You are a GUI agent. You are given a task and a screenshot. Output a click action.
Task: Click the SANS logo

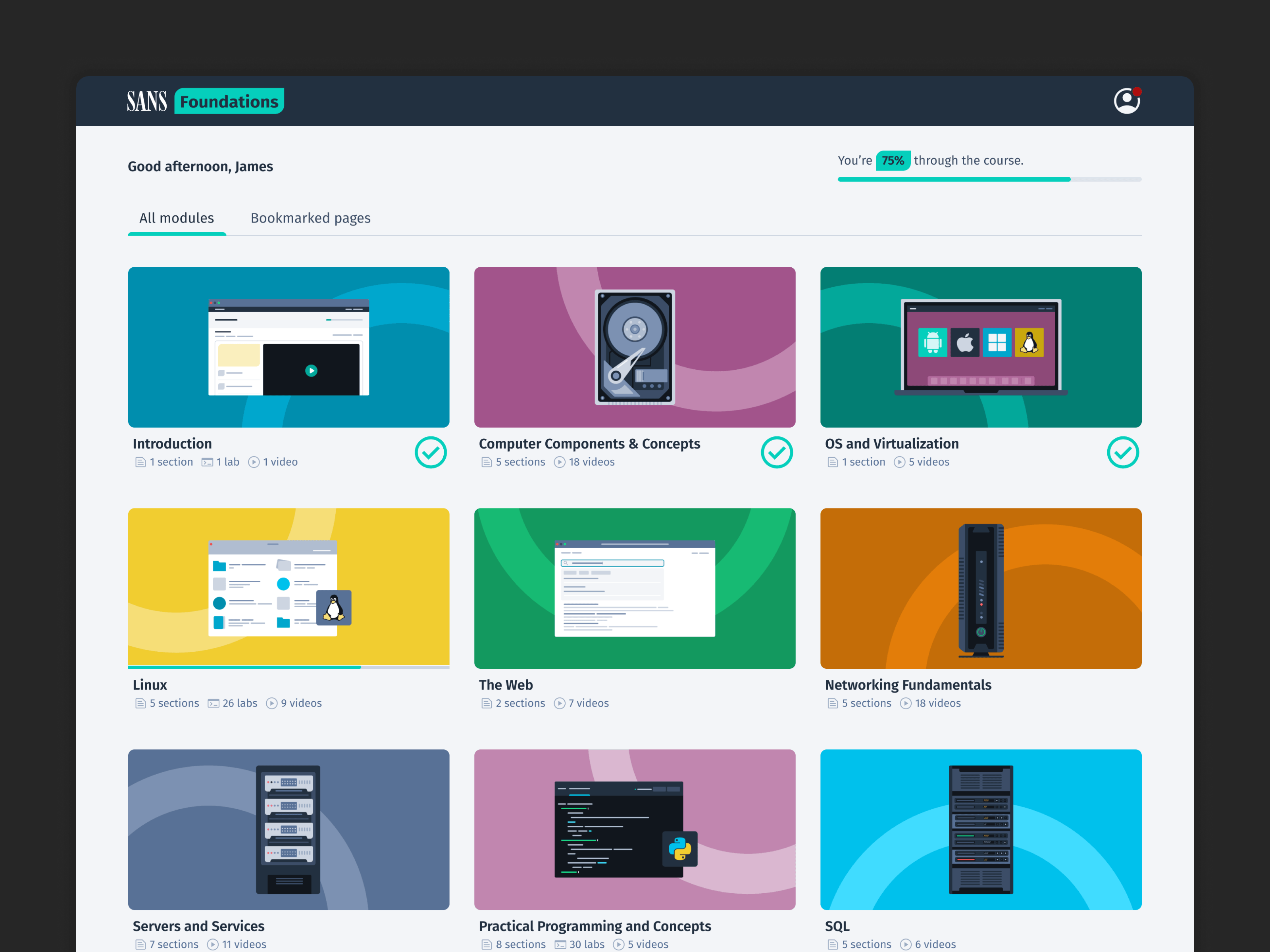point(147,102)
